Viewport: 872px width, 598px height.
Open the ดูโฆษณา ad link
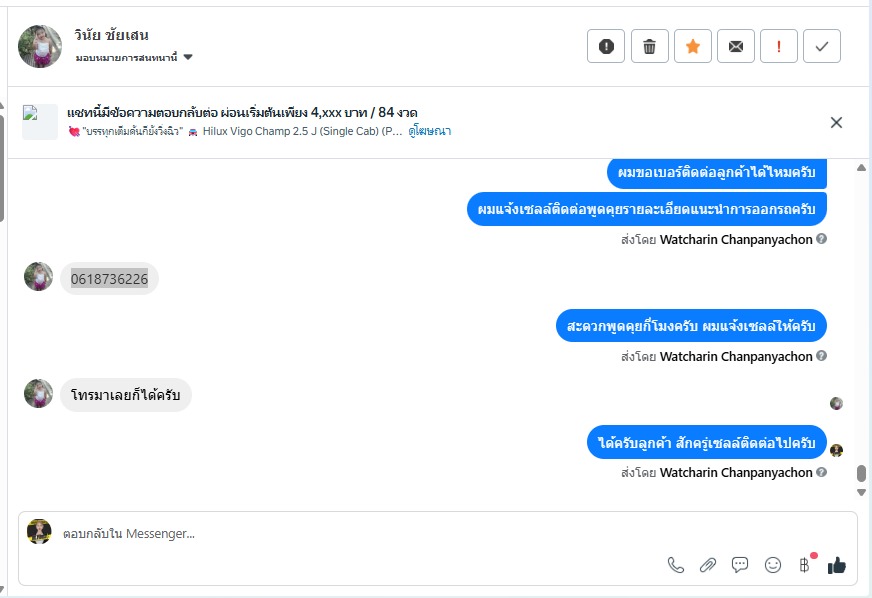(429, 131)
